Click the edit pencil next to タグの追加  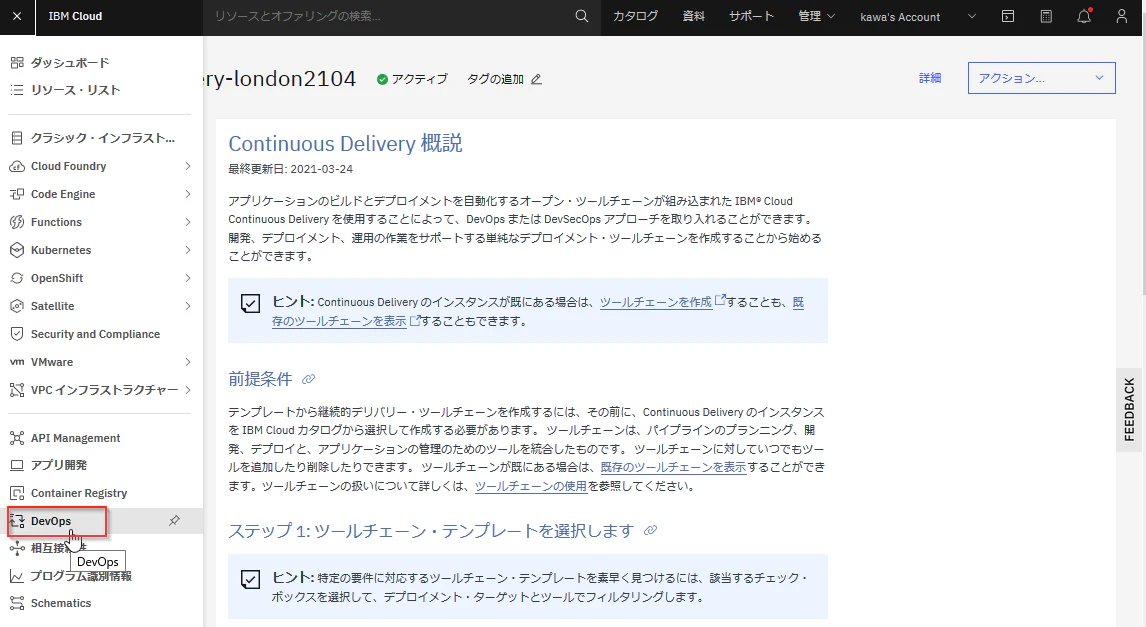coord(536,80)
